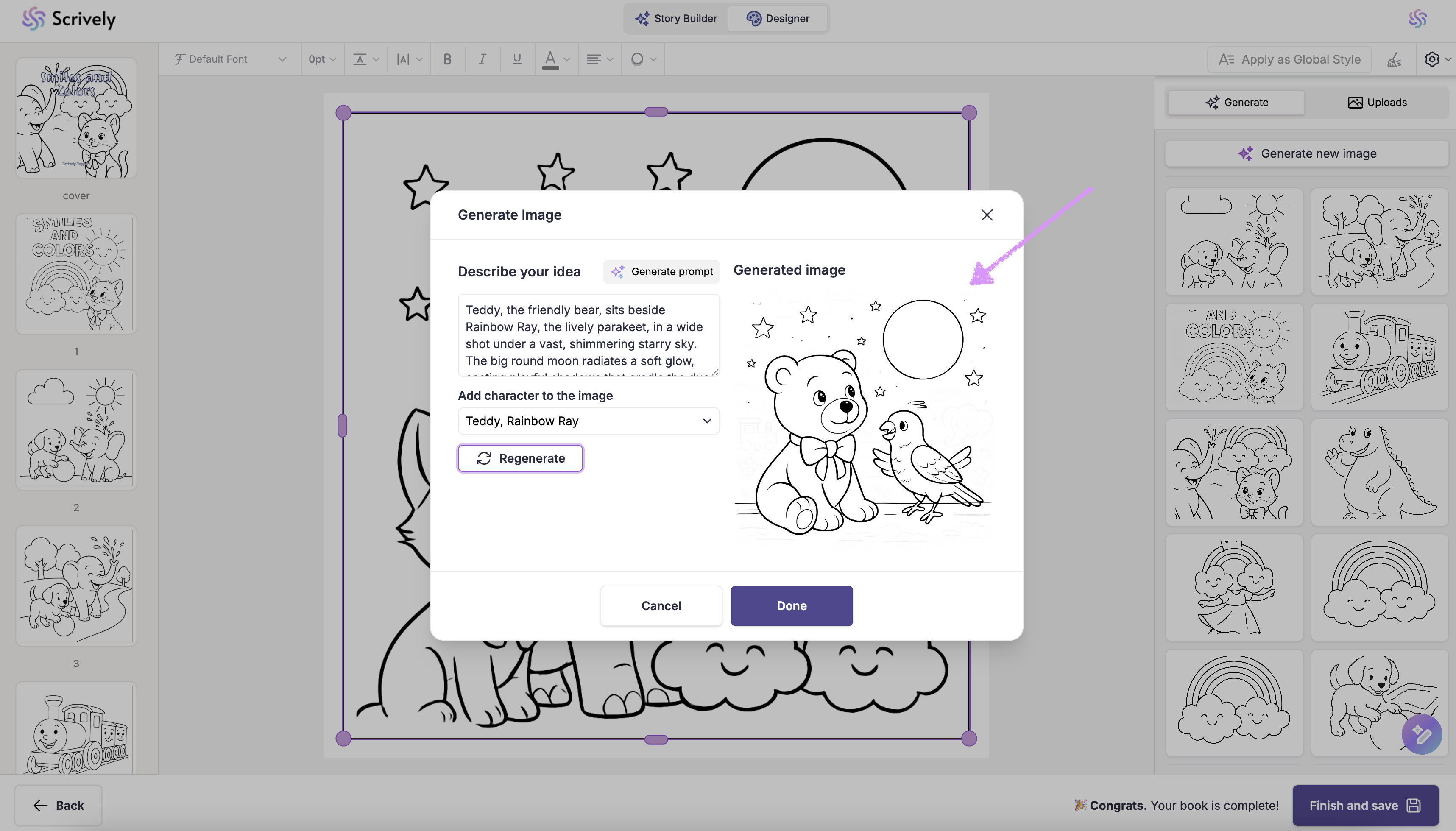
Task: Open the Teddy, Rainbow Ray character dropdown
Action: pyautogui.click(x=589, y=421)
